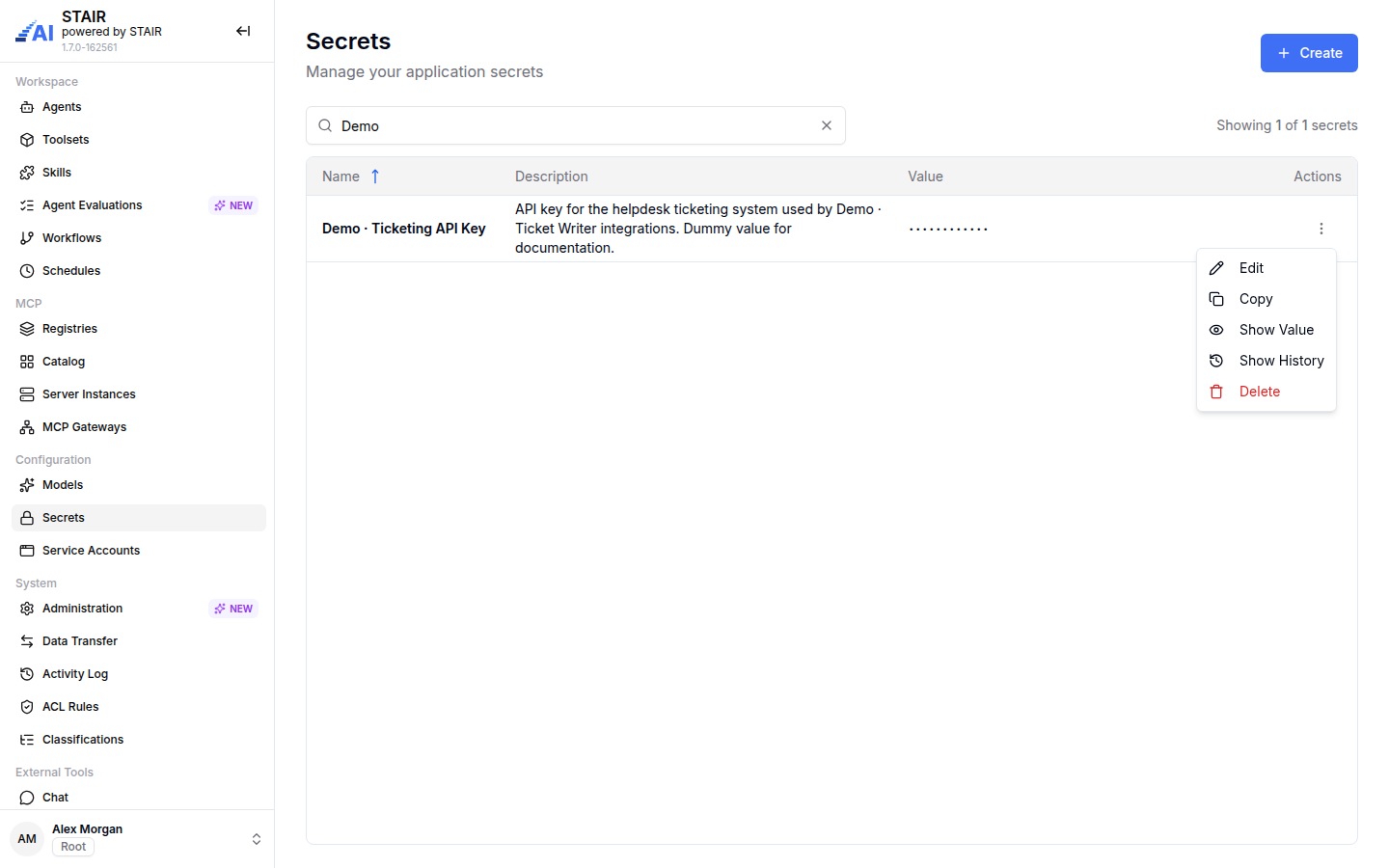Click the Value column header
1389x868 pixels.
pos(925,176)
